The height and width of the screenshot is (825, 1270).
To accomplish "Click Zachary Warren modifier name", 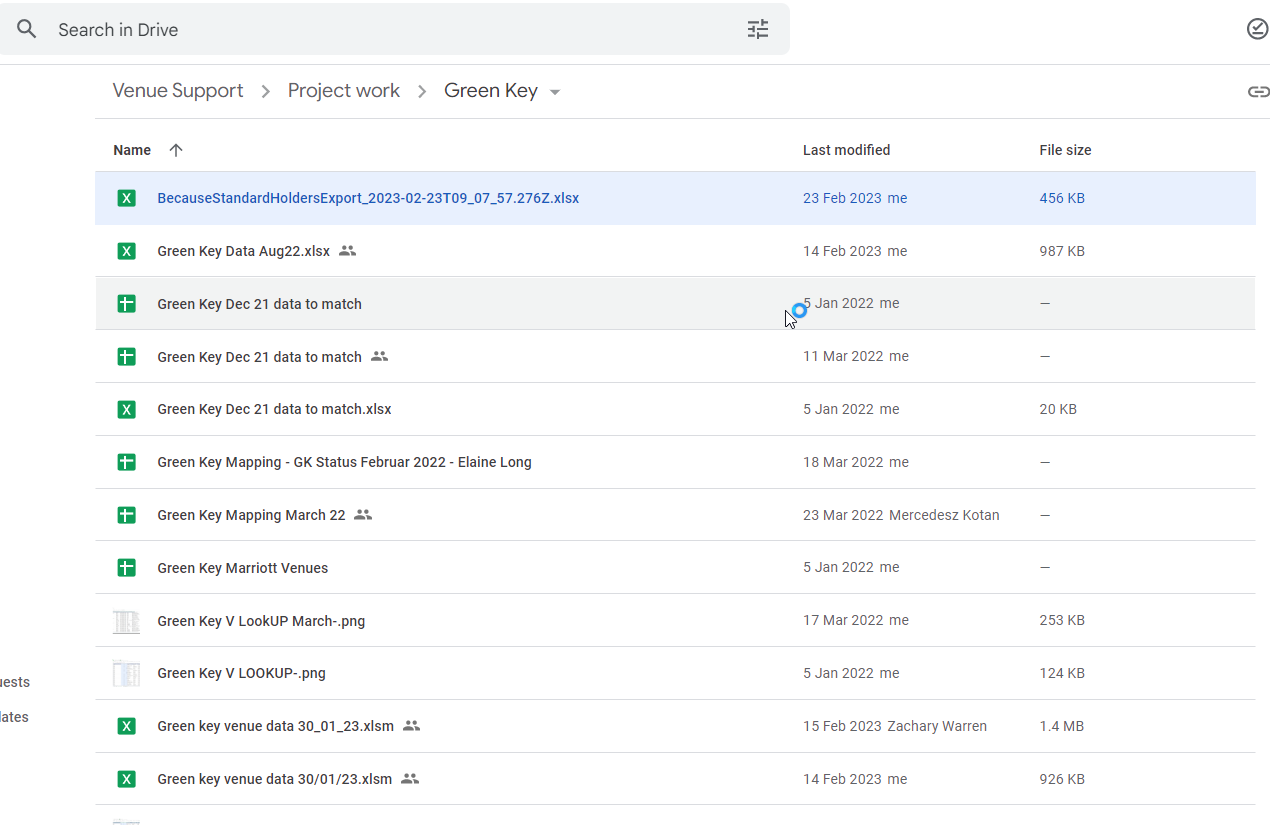I will (937, 726).
